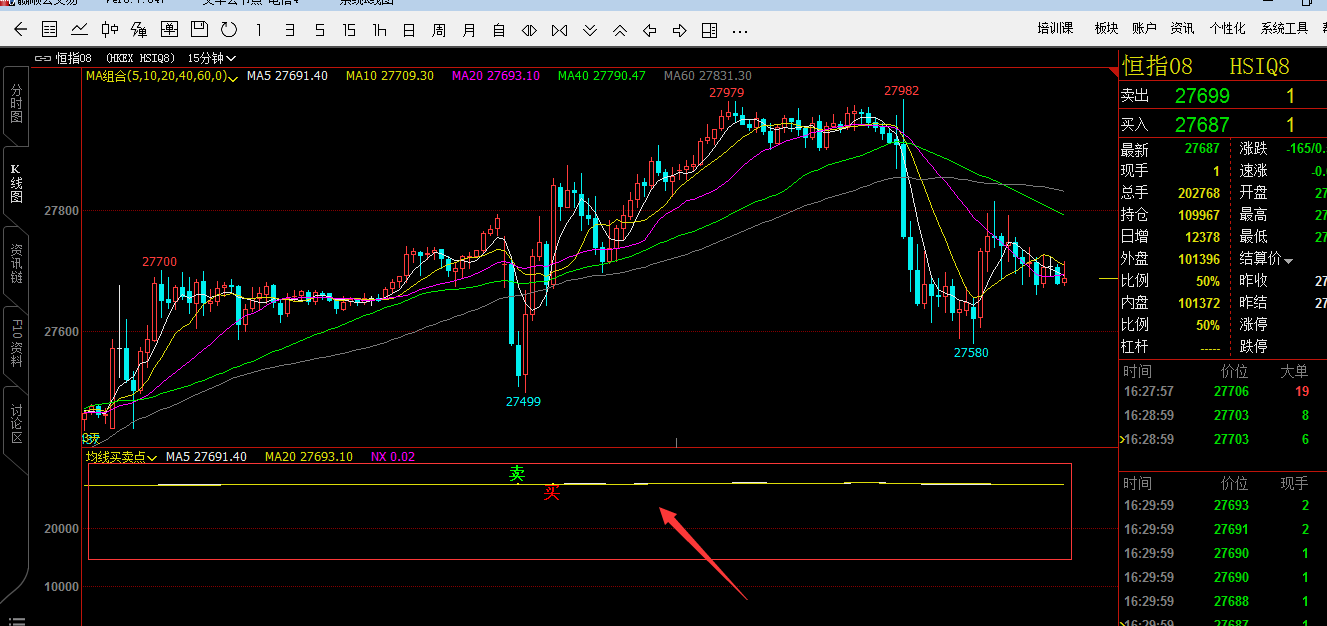The width and height of the screenshot is (1327, 626).
Task: Toggle the side panel layout icon
Action: (709, 30)
